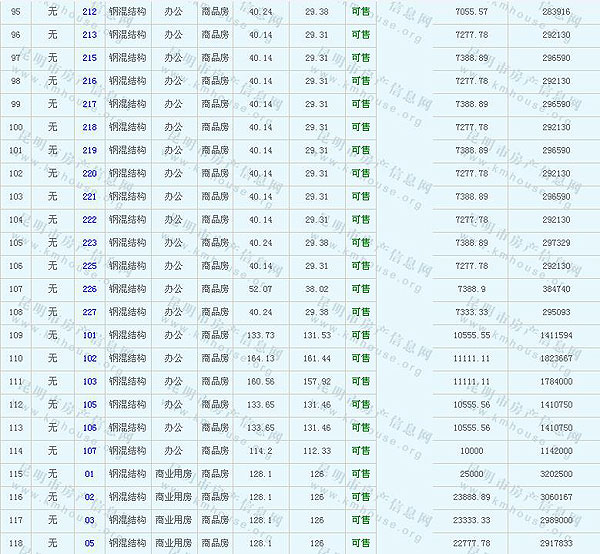Select commercial unit 03 link in row 117

[x=90, y=520]
